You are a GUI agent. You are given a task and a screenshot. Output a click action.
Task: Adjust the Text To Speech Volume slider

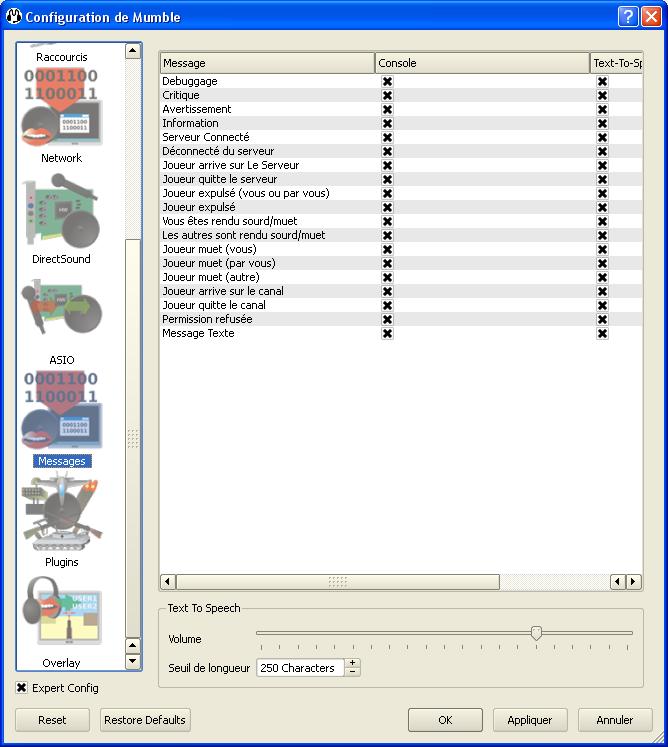[536, 633]
